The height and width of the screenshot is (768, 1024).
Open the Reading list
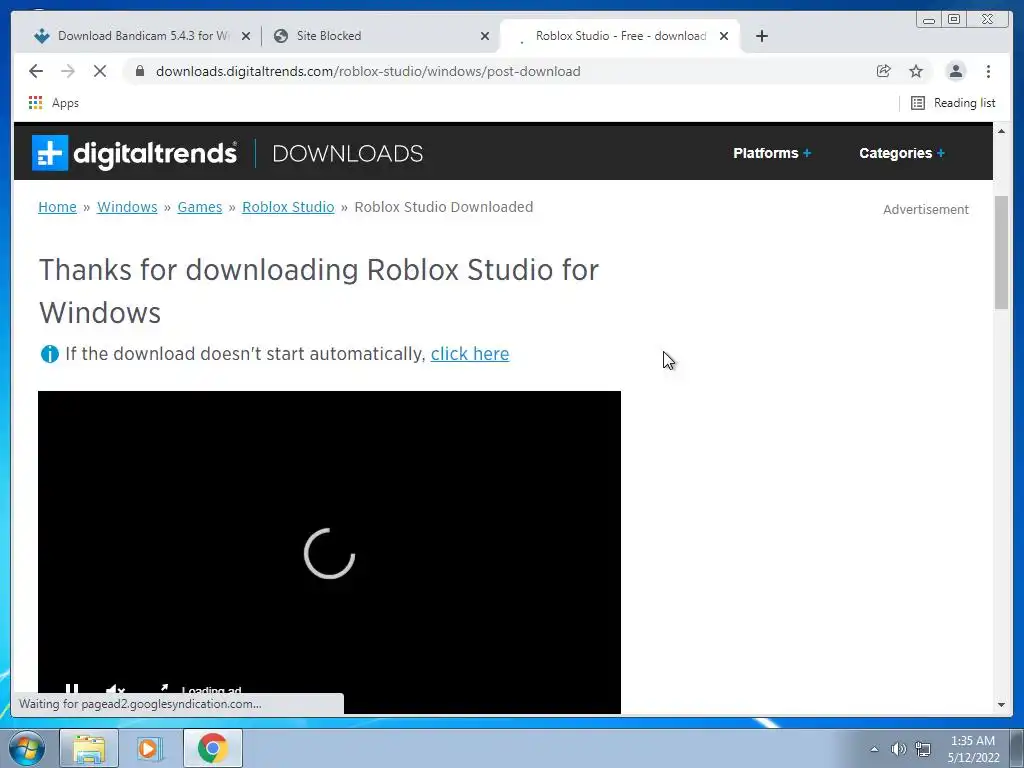[x=953, y=103]
